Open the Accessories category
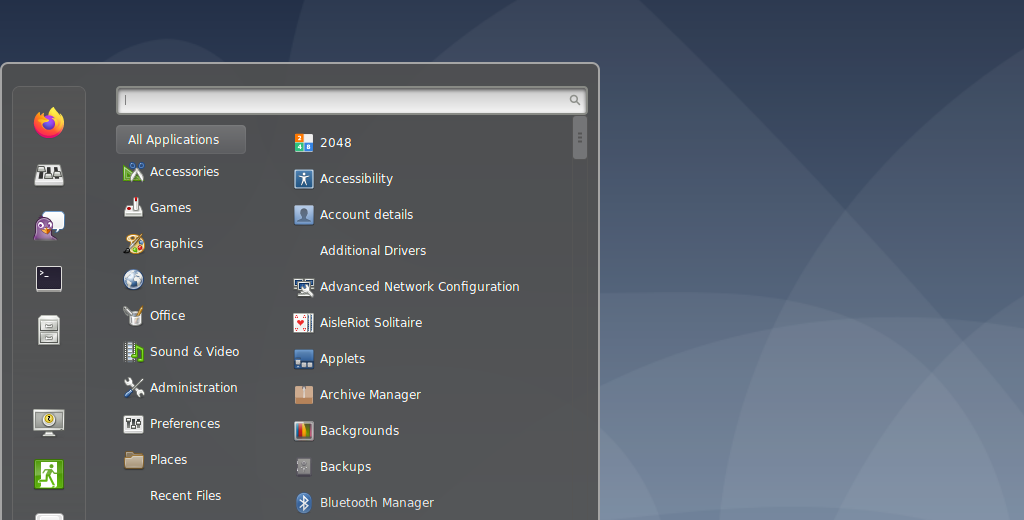The width and height of the screenshot is (1024, 520). pos(183,172)
